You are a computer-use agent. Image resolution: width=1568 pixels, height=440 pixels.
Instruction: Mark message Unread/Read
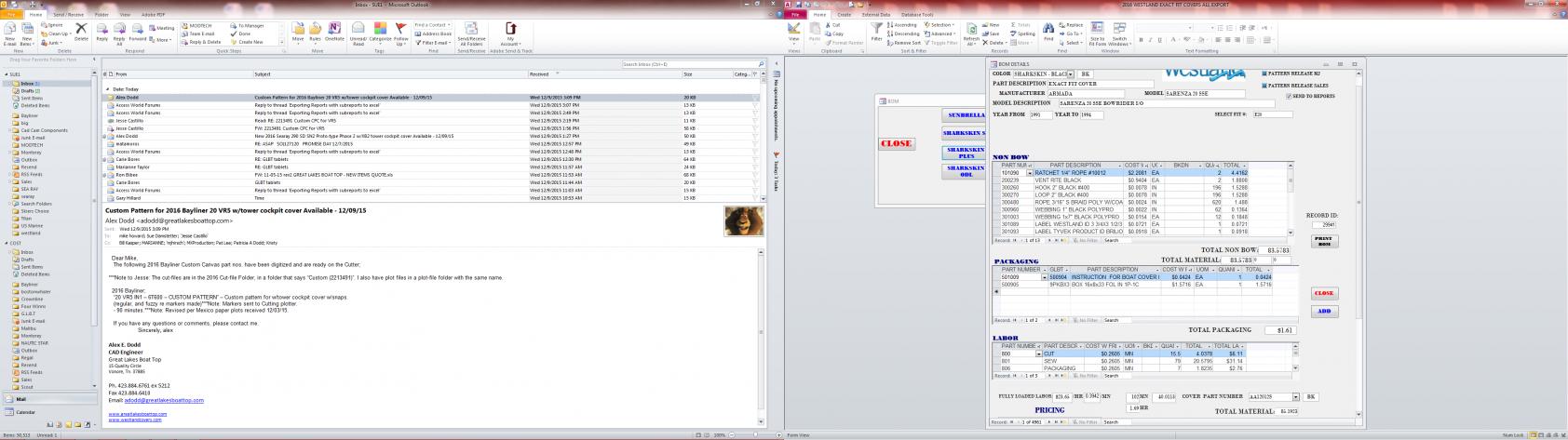[x=358, y=34]
